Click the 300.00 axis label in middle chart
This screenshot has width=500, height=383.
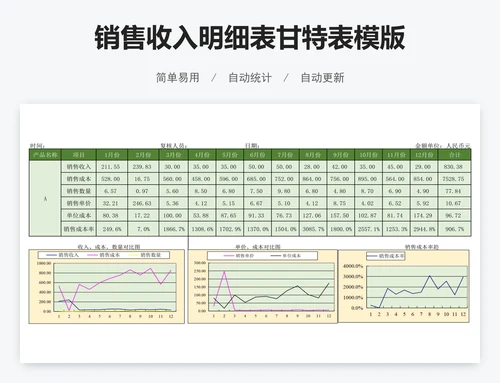coord(200,263)
